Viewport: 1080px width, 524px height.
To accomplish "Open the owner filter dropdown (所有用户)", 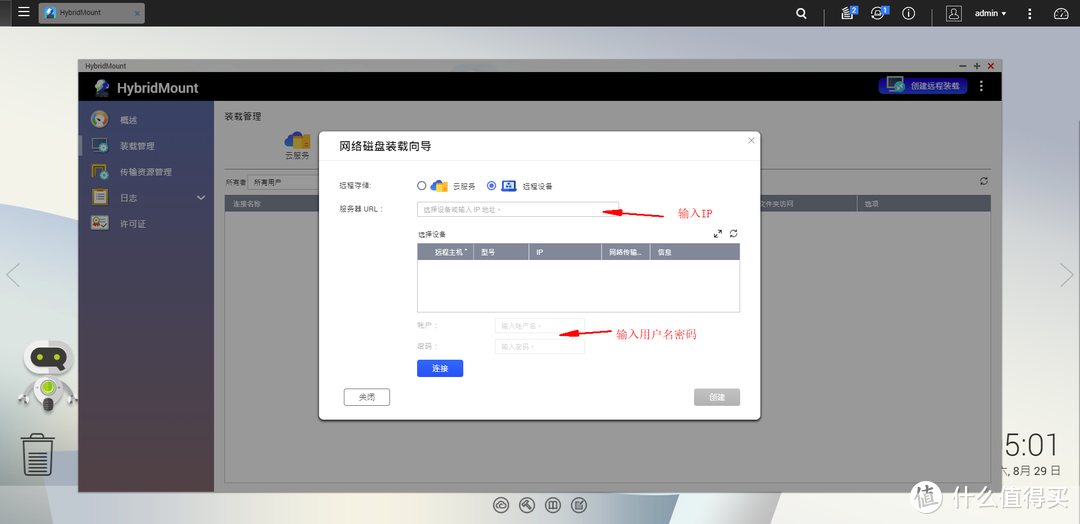I will point(282,182).
